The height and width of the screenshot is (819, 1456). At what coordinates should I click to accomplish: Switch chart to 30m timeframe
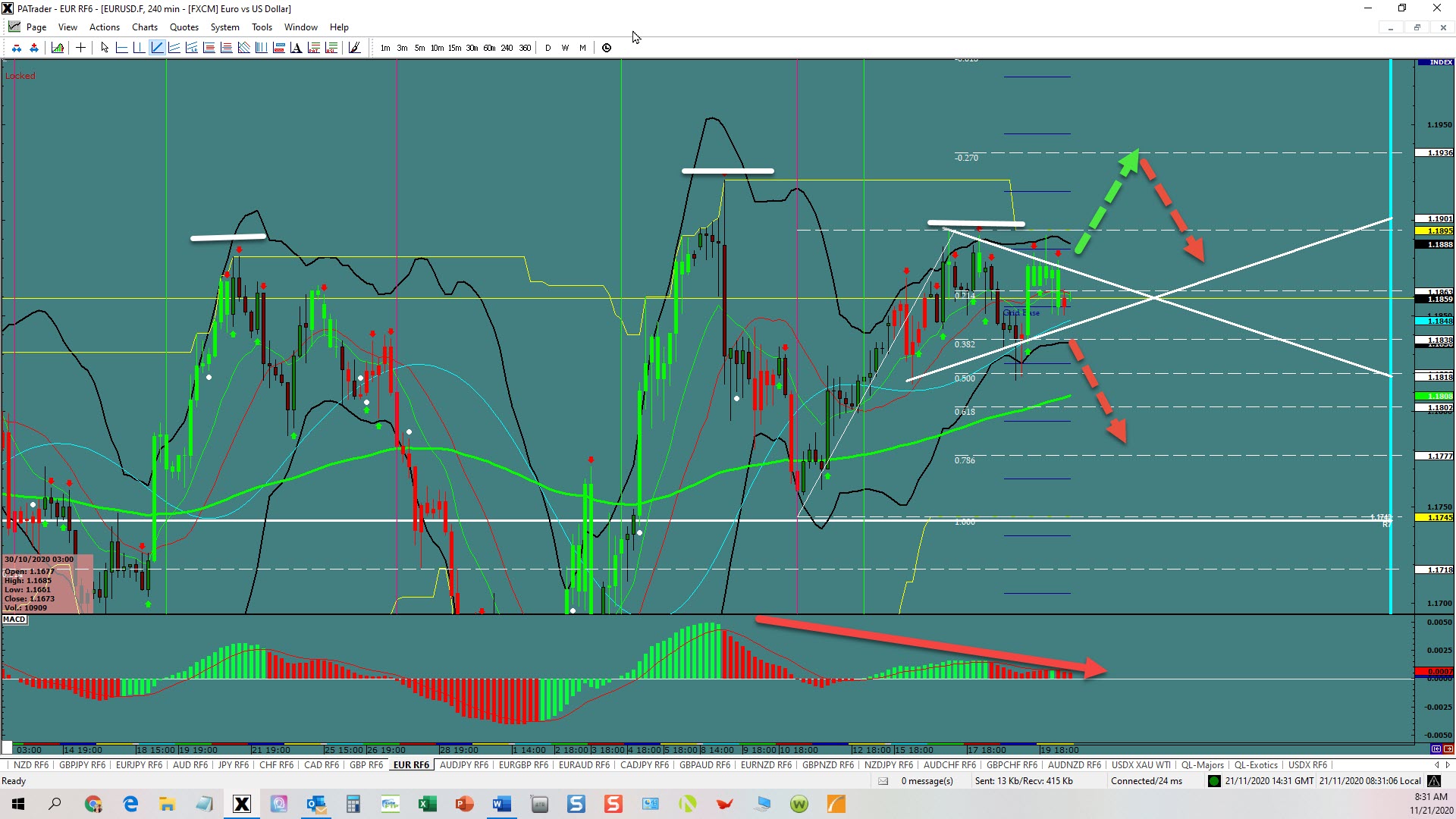472,48
